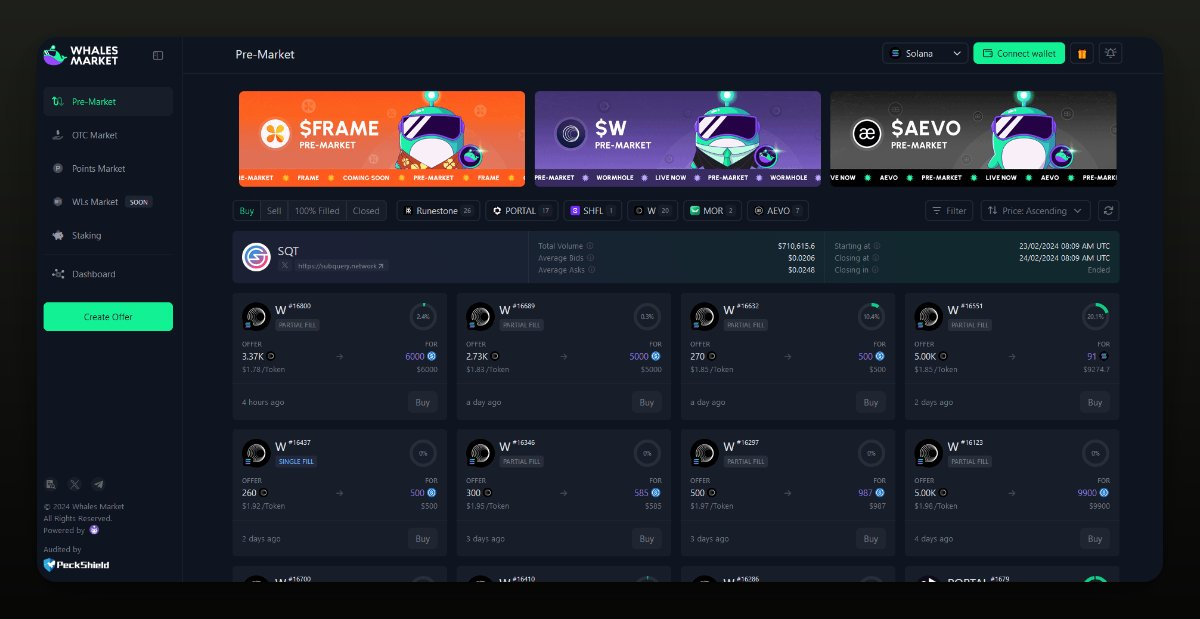The width and height of the screenshot is (1200, 619).
Task: Click the docs icon in sidebar footer
Action: [51, 484]
